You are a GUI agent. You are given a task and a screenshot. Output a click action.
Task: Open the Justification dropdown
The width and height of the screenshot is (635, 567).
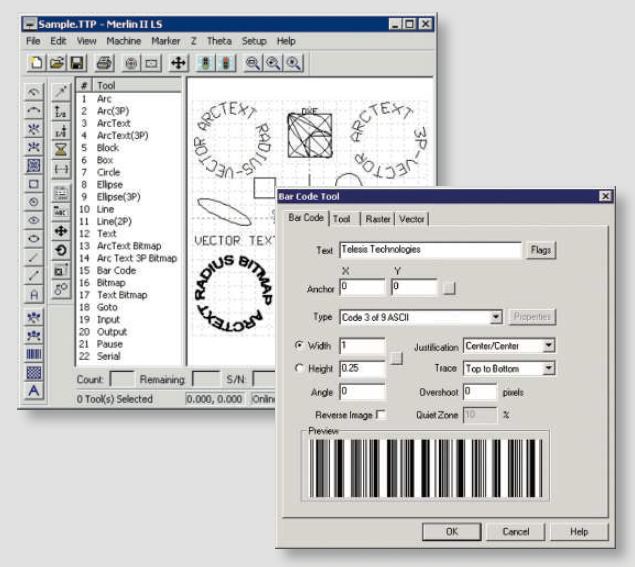click(548, 345)
